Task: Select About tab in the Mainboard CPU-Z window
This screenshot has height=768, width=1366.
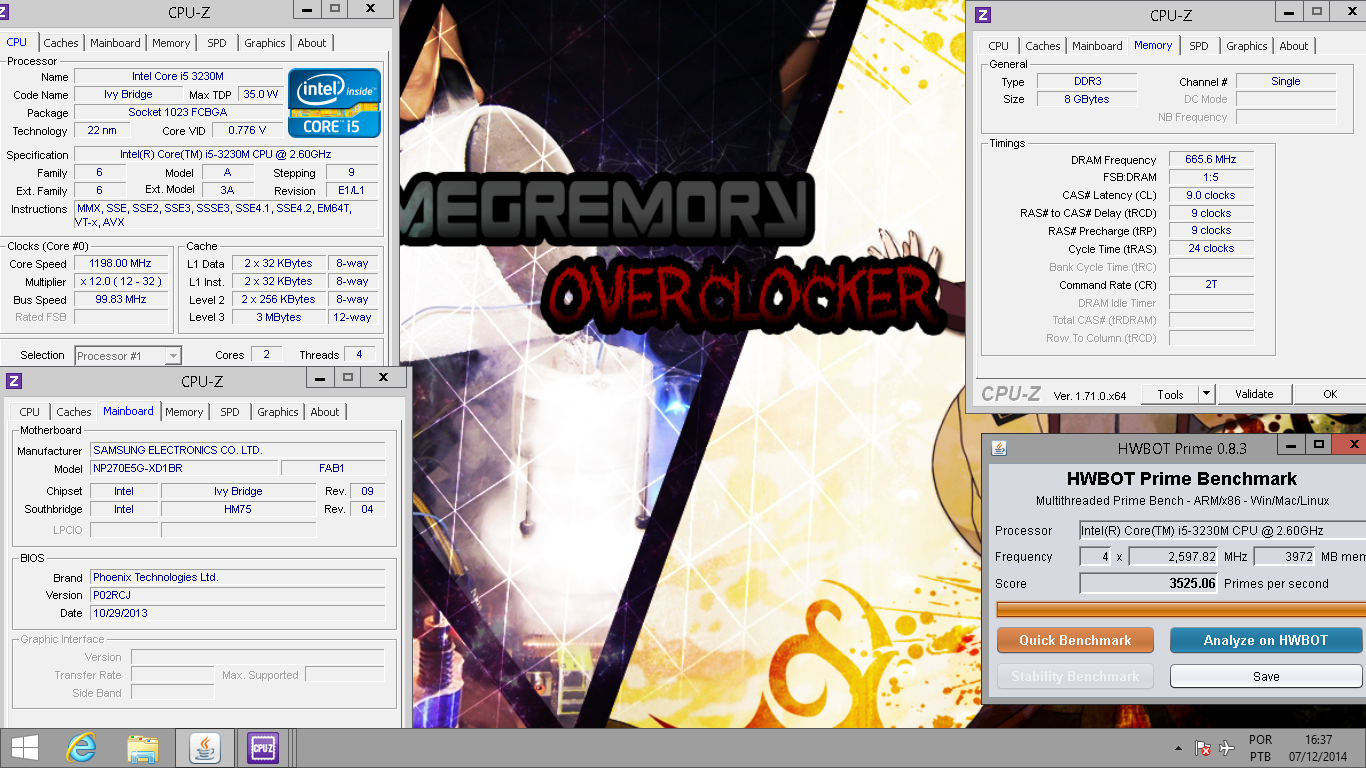Action: [x=325, y=412]
